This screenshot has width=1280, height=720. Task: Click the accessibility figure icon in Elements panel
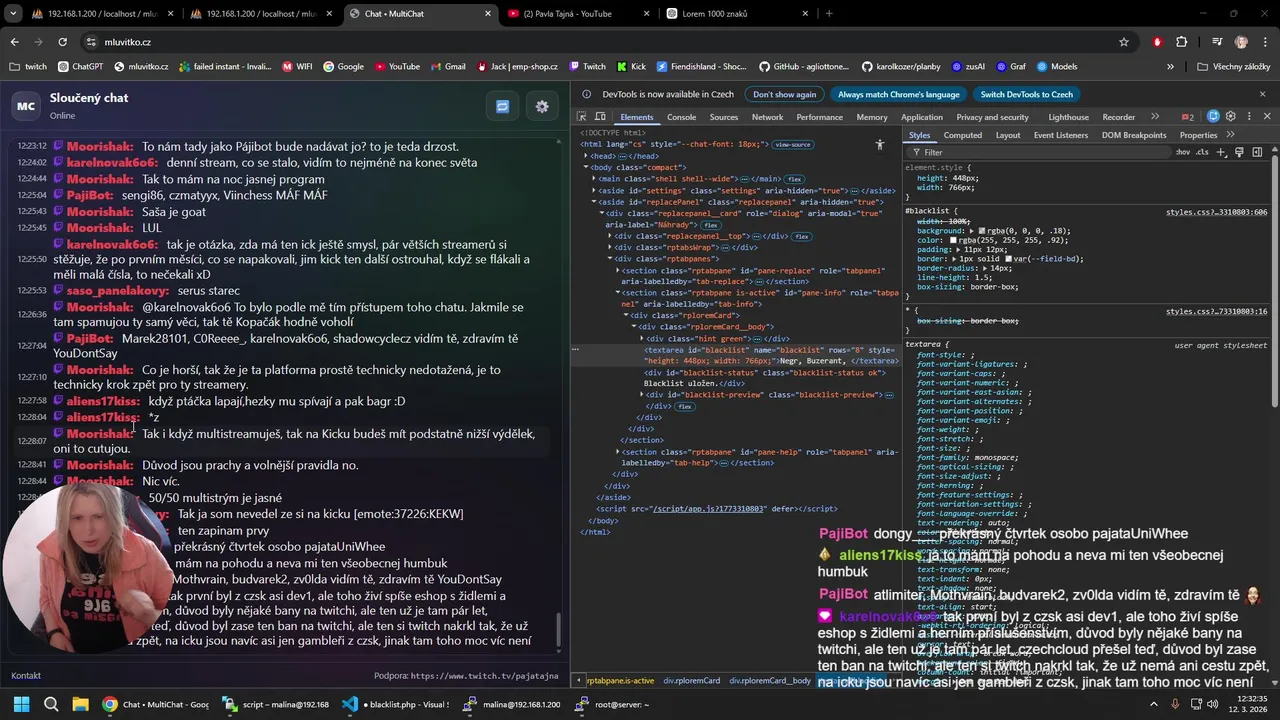(x=880, y=144)
